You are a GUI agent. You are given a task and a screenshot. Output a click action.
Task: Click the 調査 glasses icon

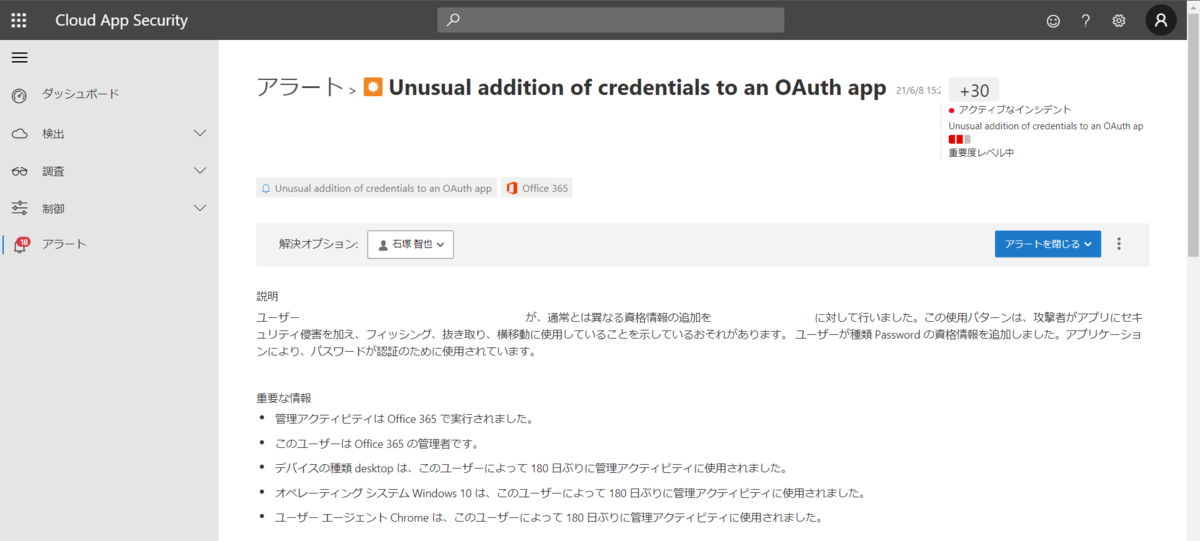pos(19,171)
